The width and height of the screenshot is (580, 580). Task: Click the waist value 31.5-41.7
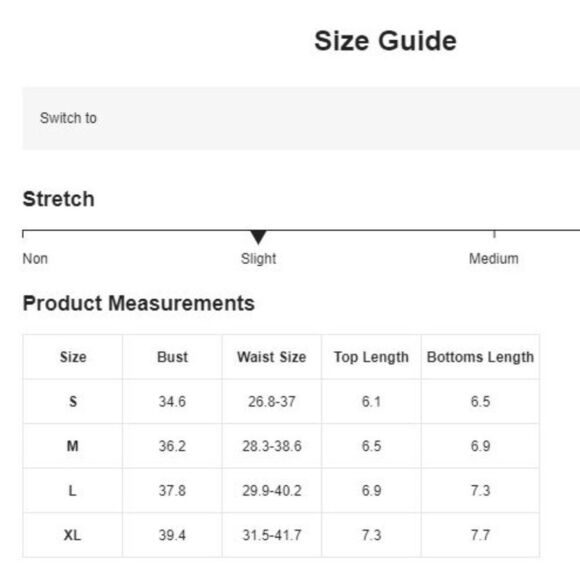coord(272,535)
